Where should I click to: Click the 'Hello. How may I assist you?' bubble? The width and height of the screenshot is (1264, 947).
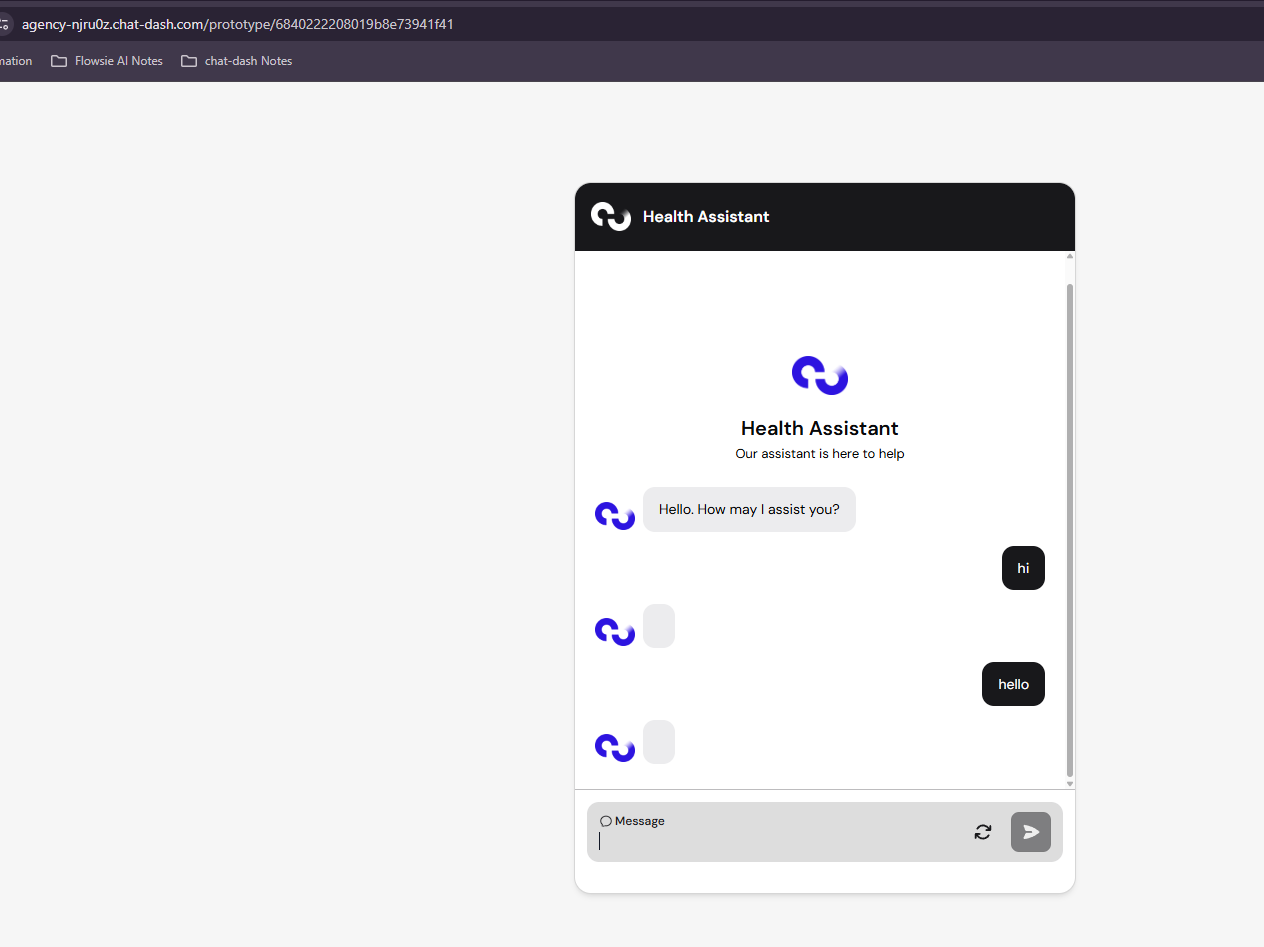click(749, 510)
